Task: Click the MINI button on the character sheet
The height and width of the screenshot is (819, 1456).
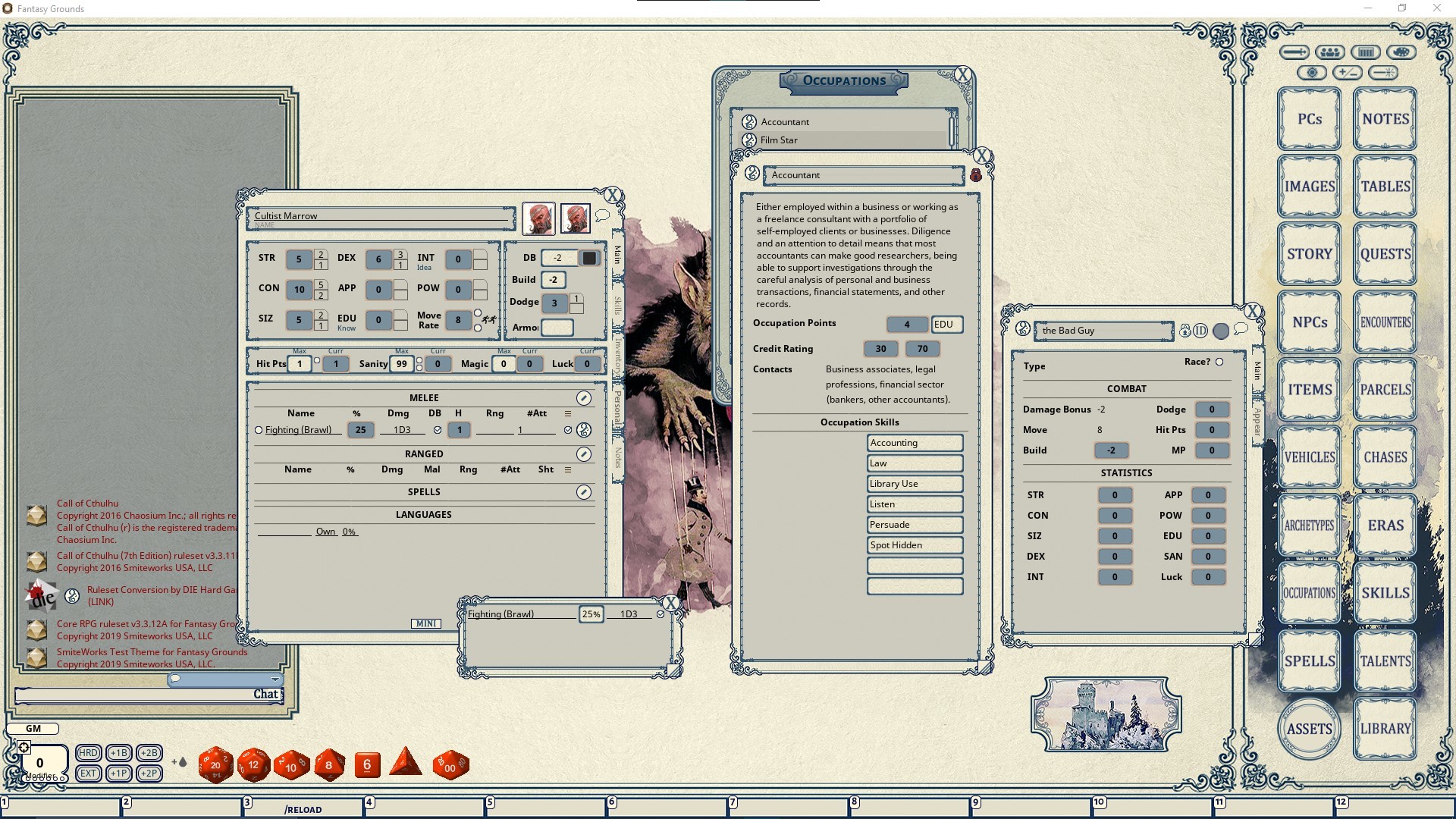Action: (x=426, y=623)
